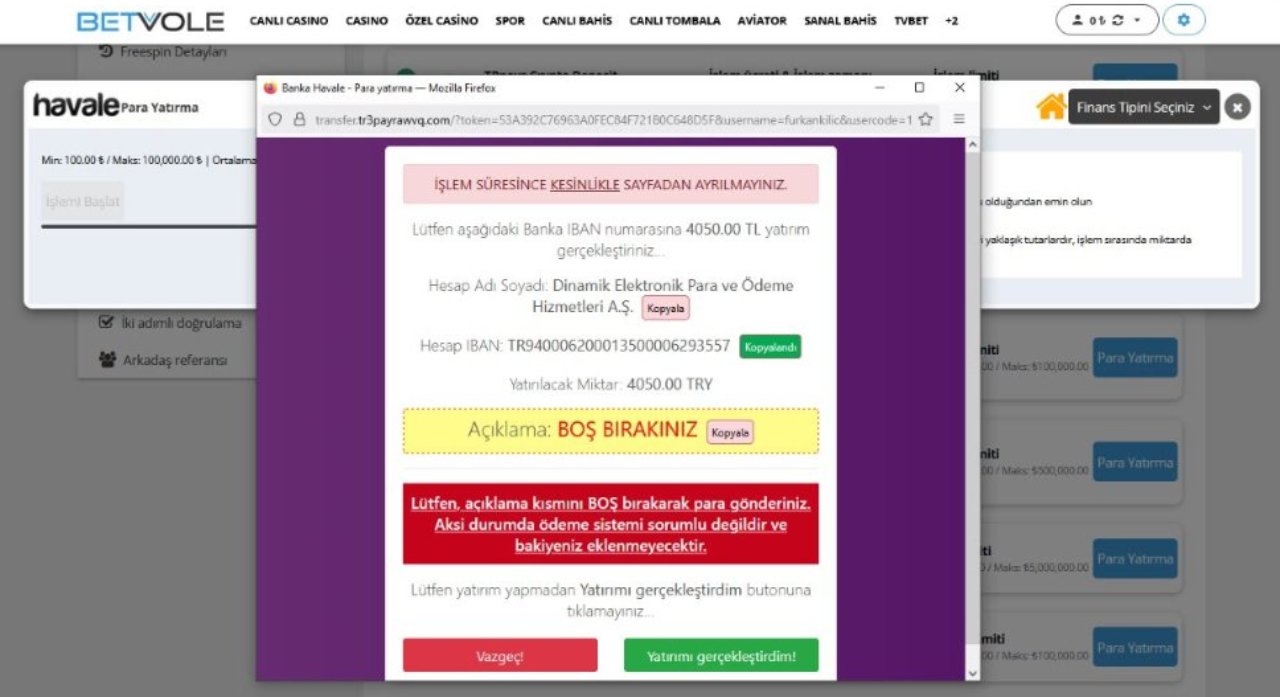Expand the Finans Tipini Seçiniz dropdown
1280x697 pixels.
1144,107
